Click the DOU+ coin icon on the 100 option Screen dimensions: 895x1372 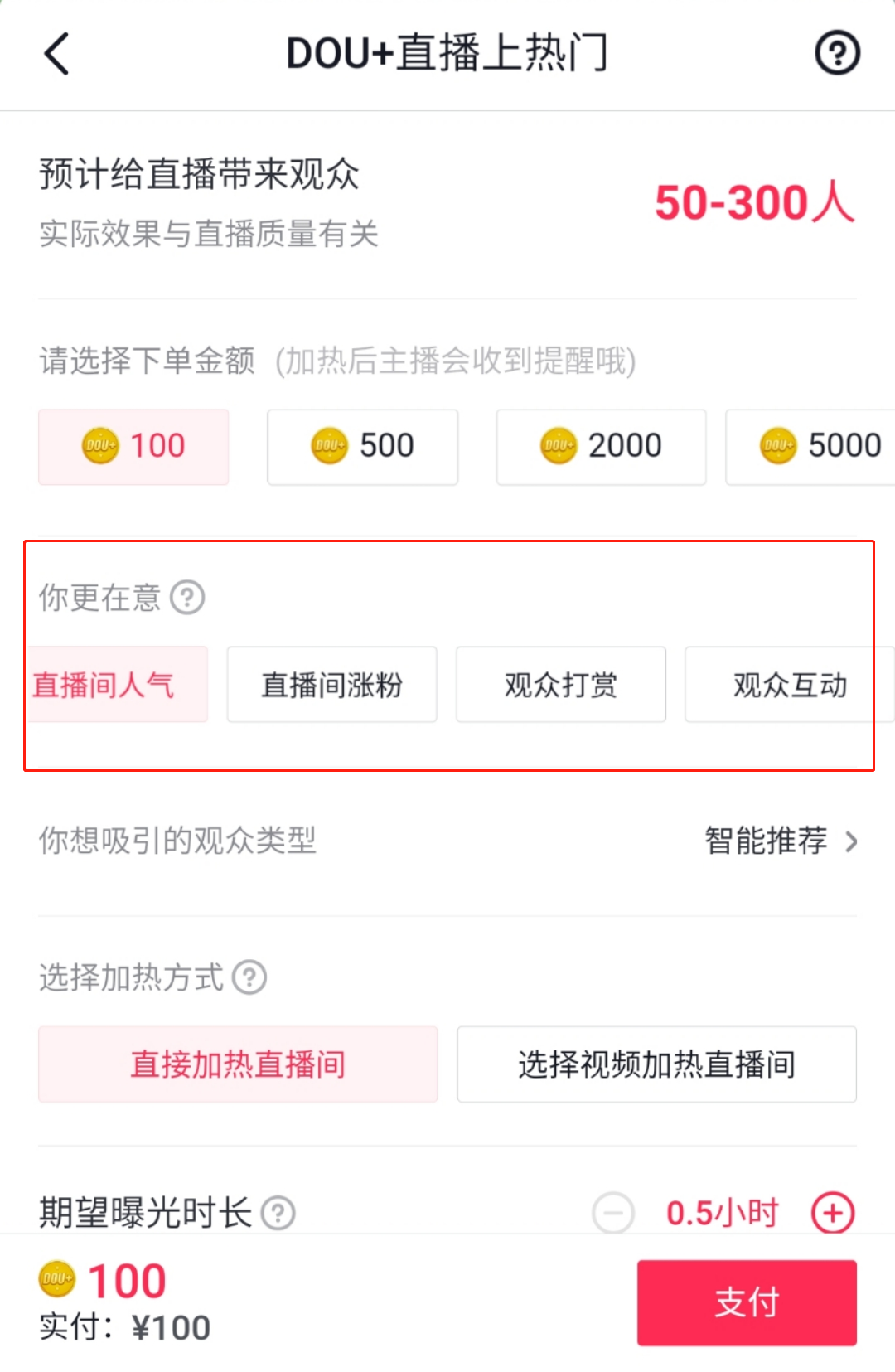click(99, 445)
